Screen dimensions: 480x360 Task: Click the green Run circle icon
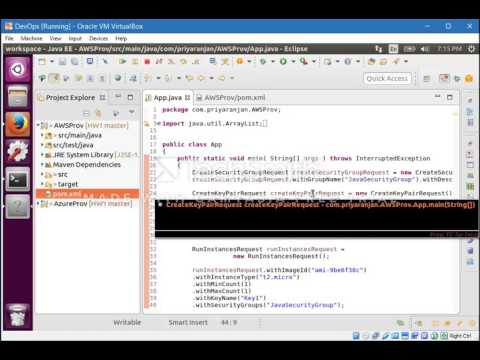(x=283, y=61)
